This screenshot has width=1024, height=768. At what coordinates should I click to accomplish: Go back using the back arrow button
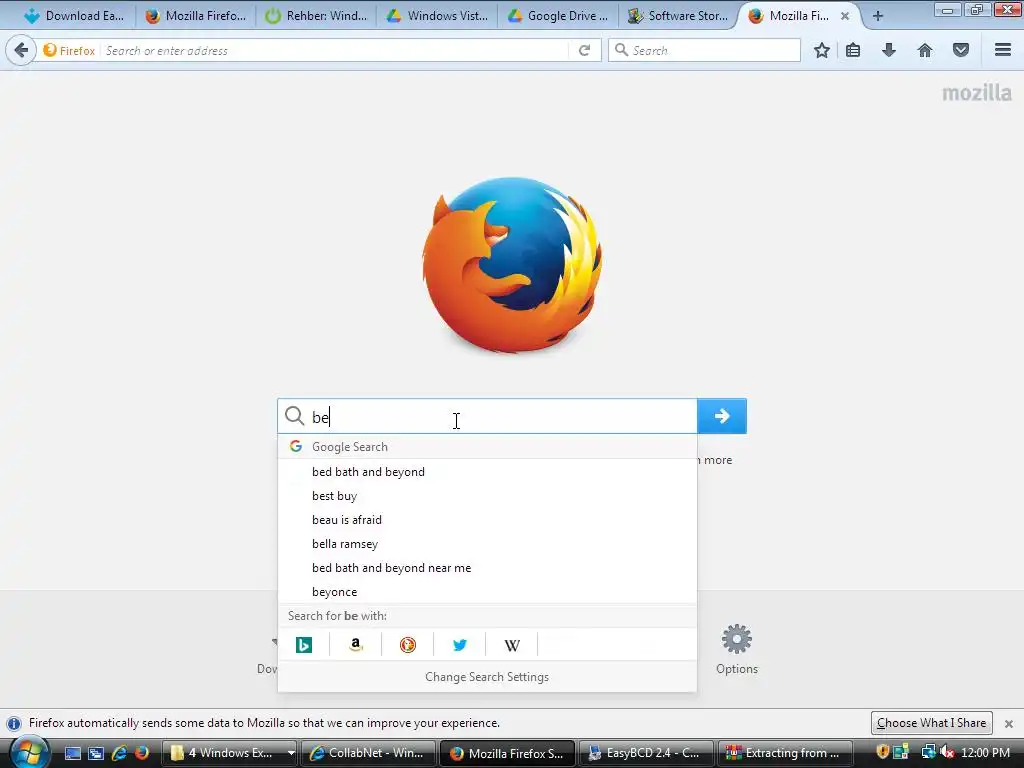pos(21,50)
